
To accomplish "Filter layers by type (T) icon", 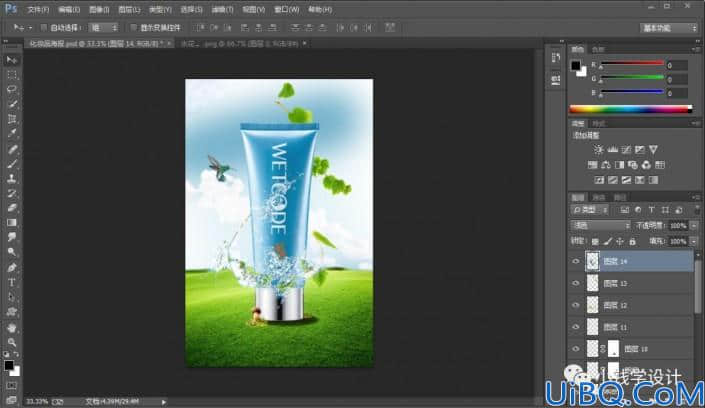I will coord(651,210).
